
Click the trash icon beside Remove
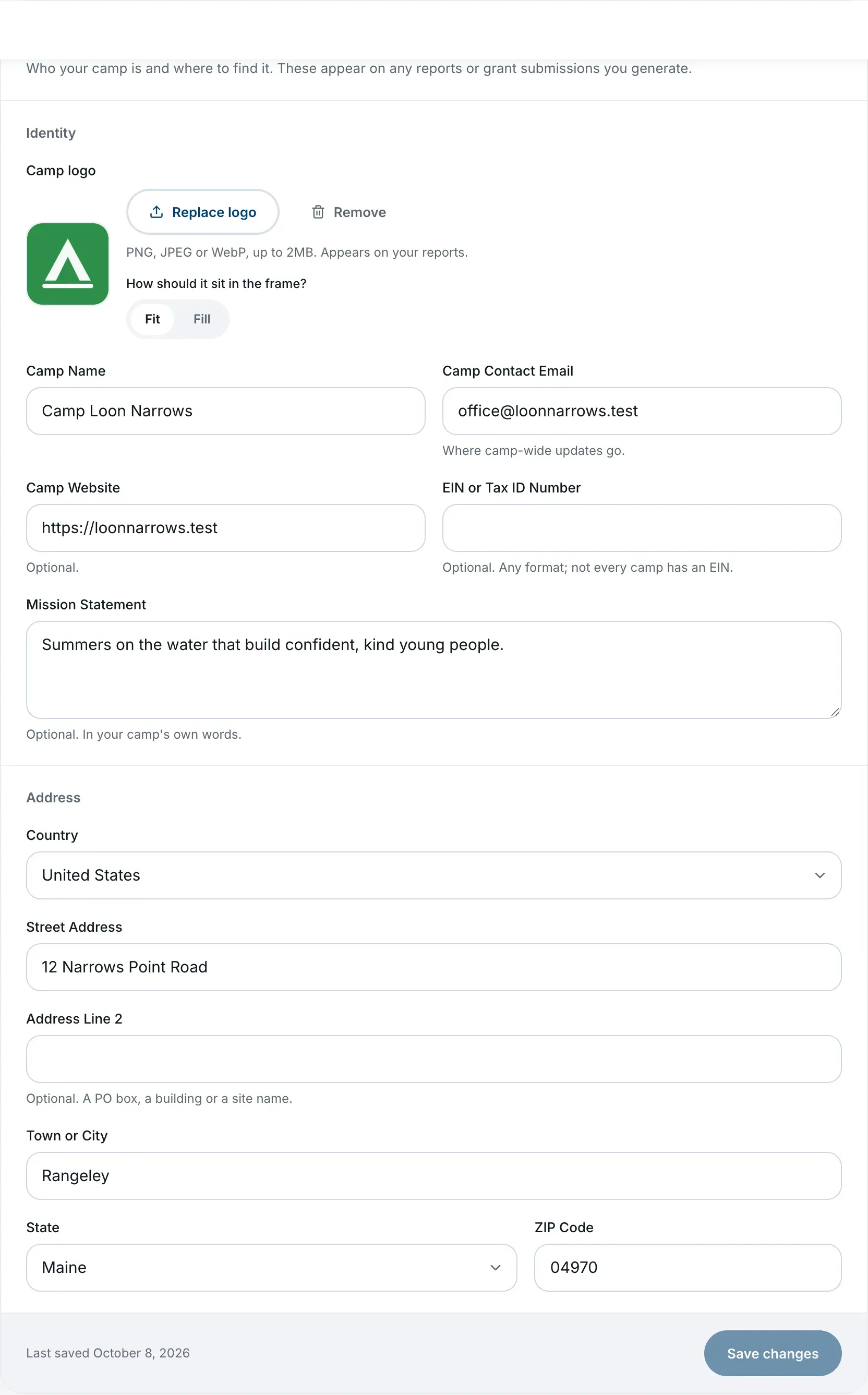coord(318,212)
